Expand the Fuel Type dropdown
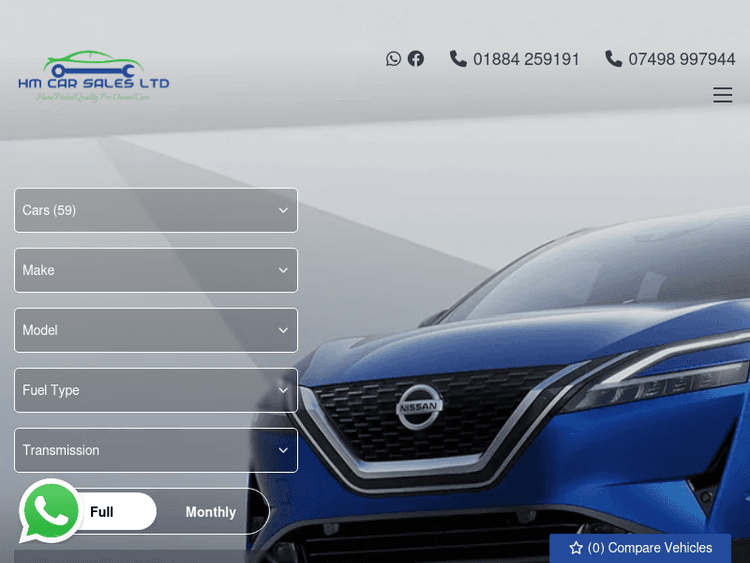750x563 pixels. [156, 390]
